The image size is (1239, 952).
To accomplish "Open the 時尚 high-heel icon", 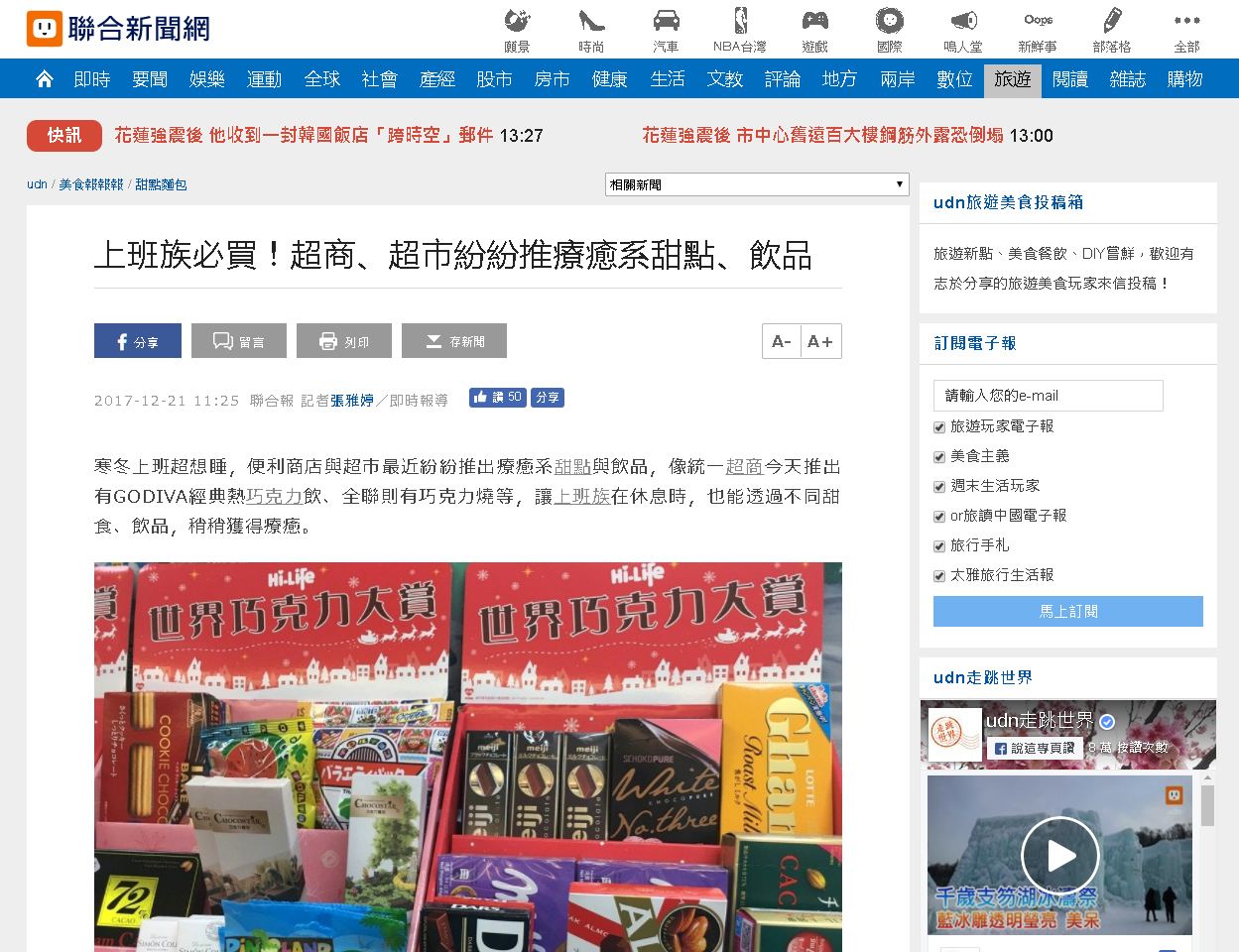I will [x=591, y=30].
